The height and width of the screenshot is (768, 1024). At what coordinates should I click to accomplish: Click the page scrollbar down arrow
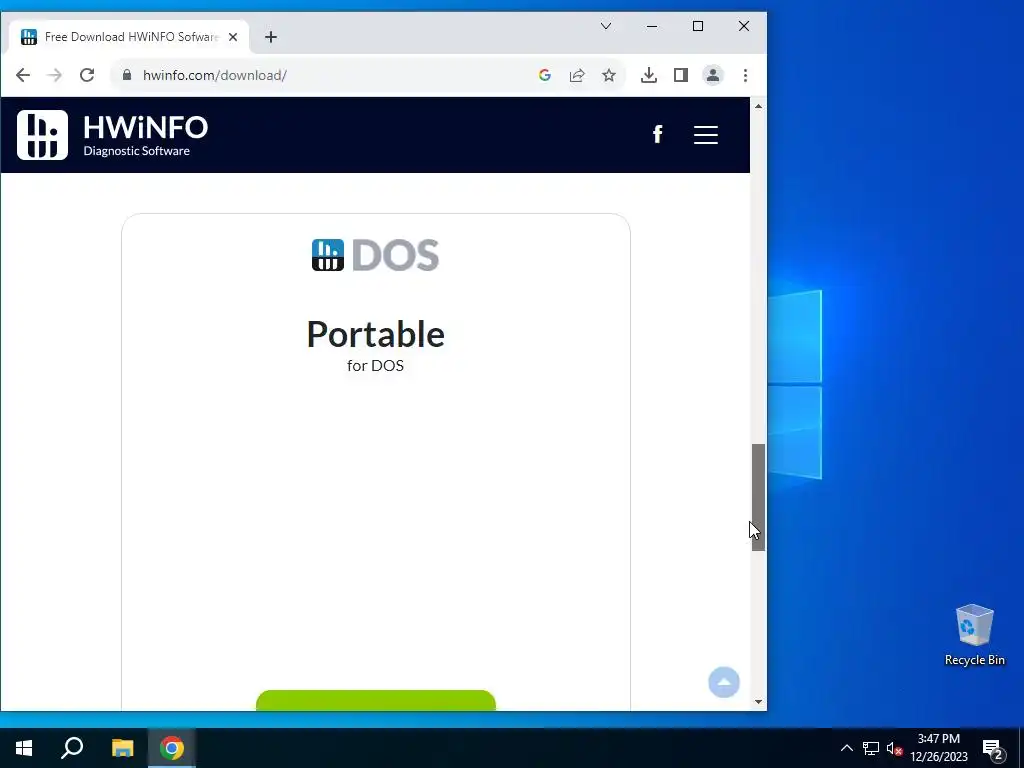[x=758, y=702]
